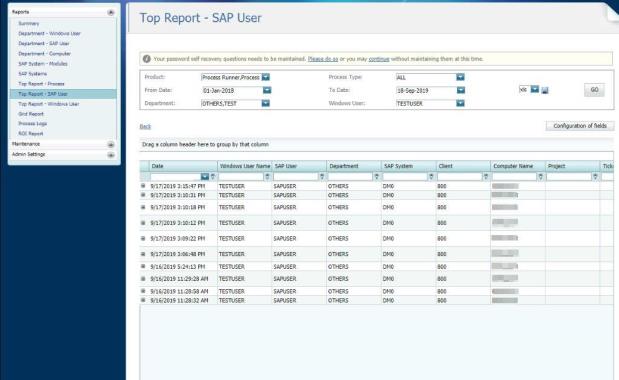Open filter menu icon for SAP User column
619x380 pixels.
coord(322,176)
